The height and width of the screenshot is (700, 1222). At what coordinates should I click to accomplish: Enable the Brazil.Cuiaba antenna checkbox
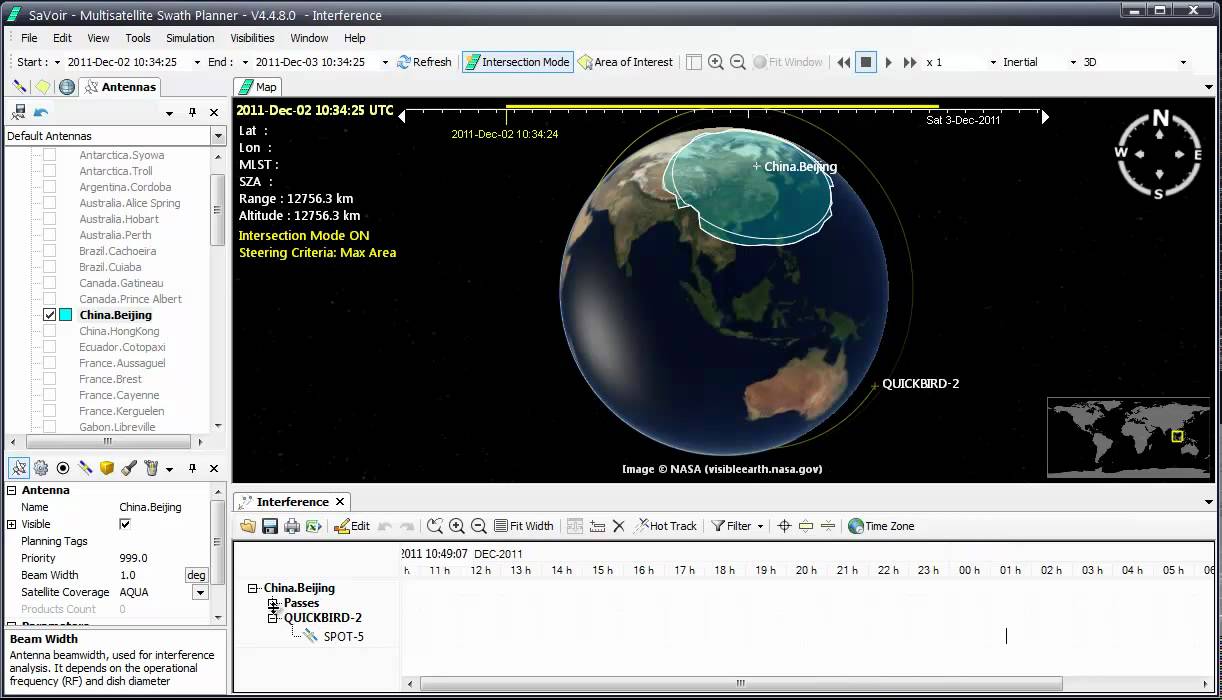[x=49, y=267]
